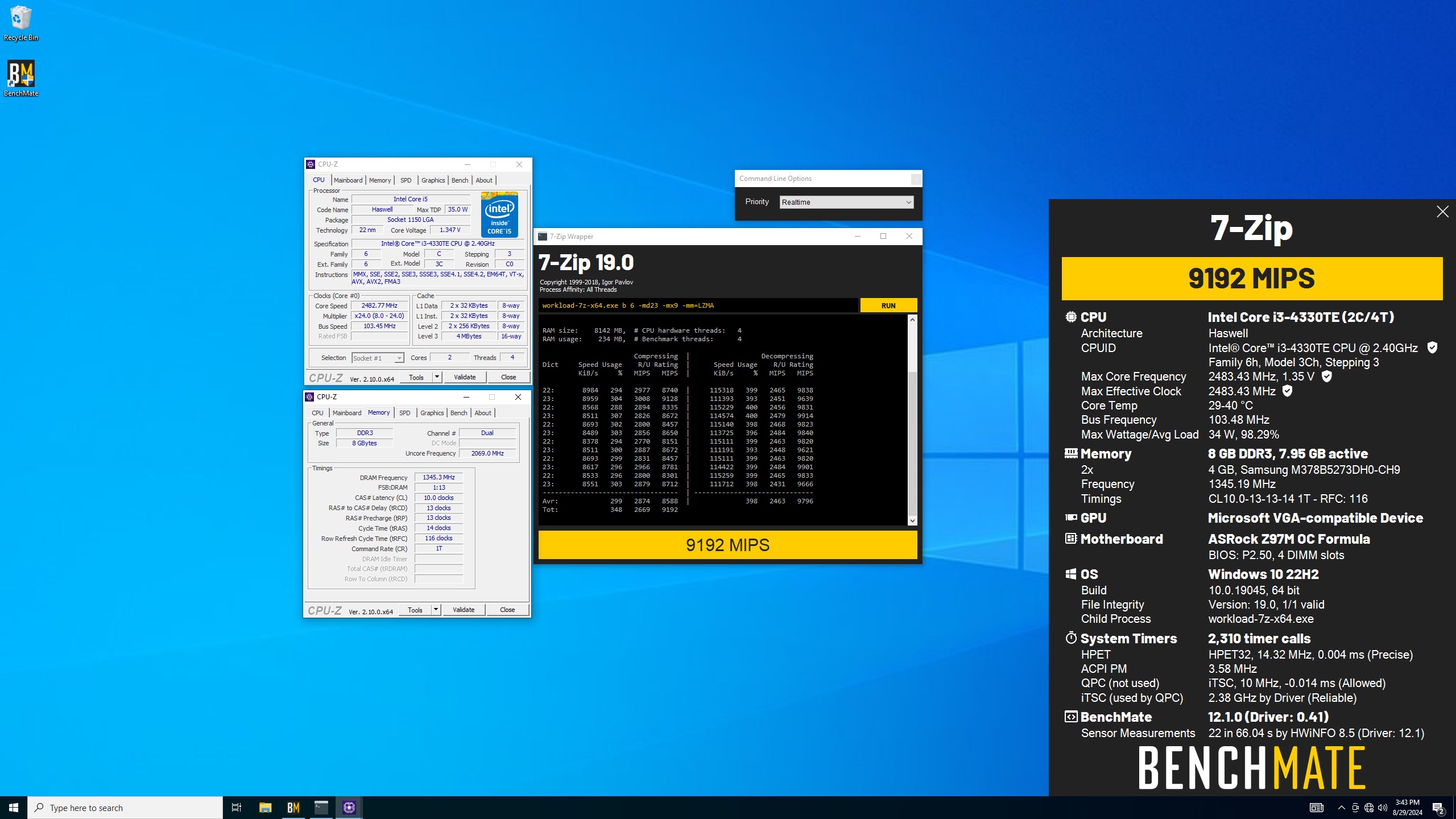Click the volume icon in system tray
This screenshot has height=819, width=1456.
point(1383,808)
